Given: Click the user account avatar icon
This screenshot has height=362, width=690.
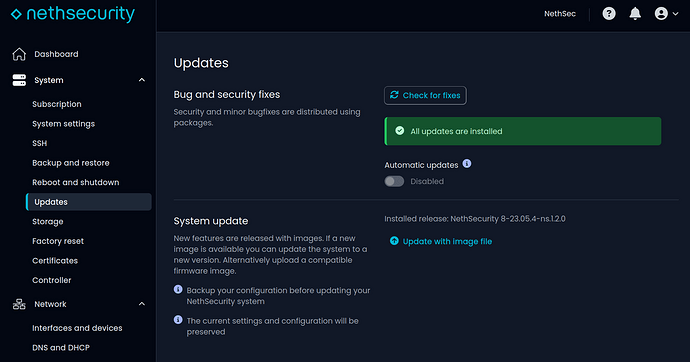Looking at the screenshot, I should (661, 14).
